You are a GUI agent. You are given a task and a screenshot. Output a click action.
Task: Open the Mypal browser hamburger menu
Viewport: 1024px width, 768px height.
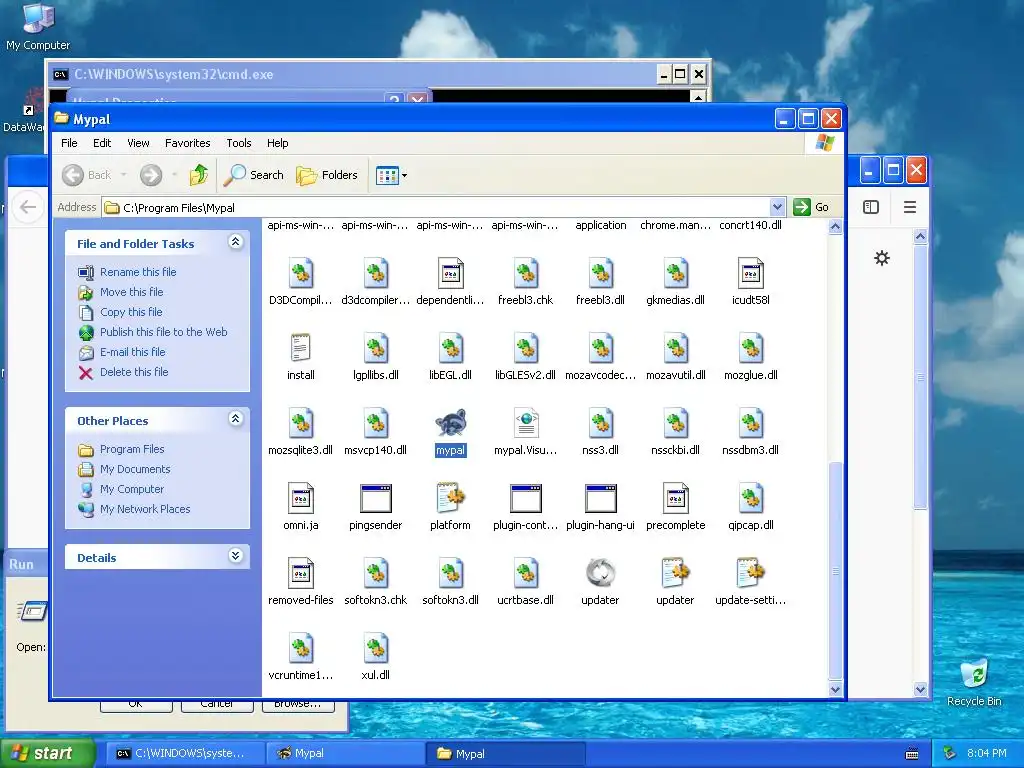point(910,207)
